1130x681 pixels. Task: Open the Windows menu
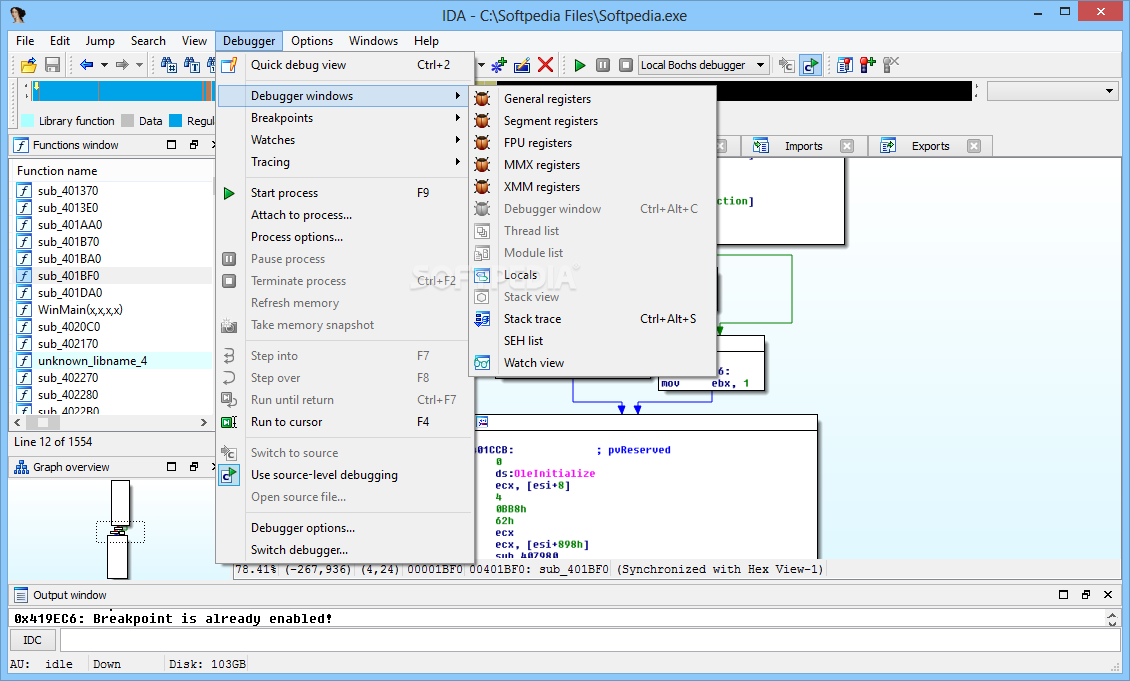[x=373, y=41]
